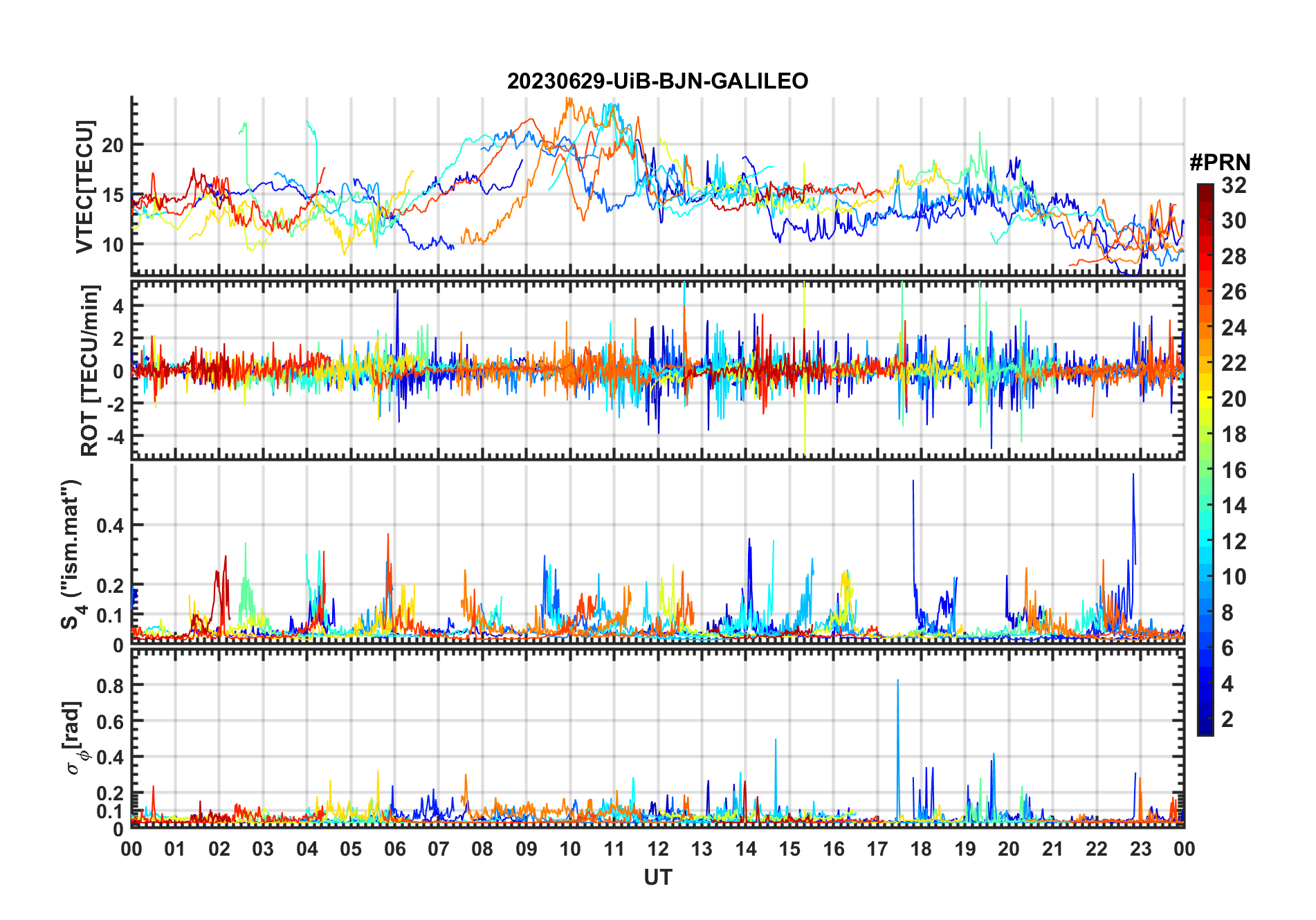This screenshot has height=920, width=1316.
Task: Pick the yellow band beside colorbar label 20
Action: pyautogui.click(x=1205, y=399)
